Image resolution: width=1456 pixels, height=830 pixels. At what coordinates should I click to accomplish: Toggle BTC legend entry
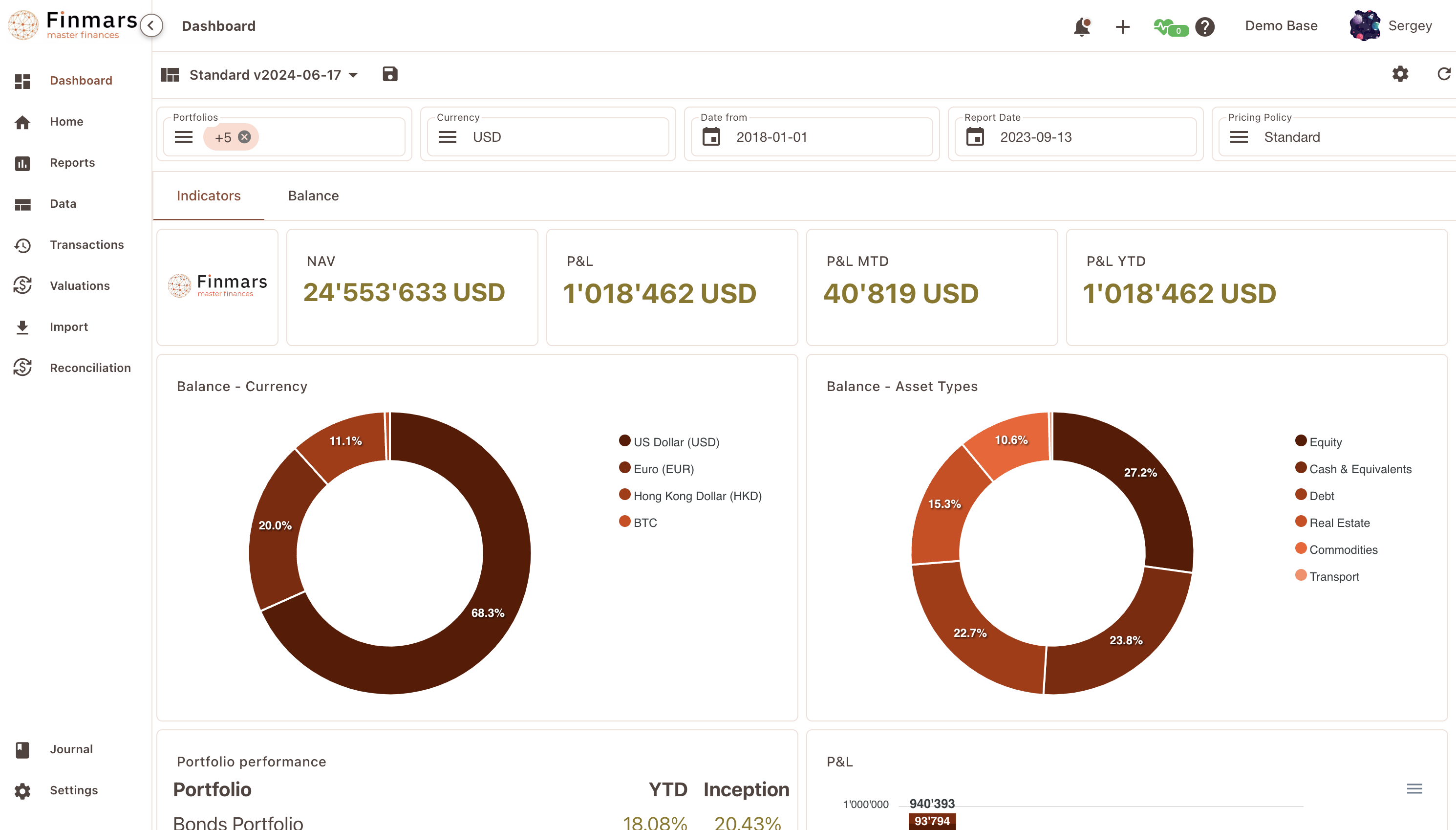[638, 522]
